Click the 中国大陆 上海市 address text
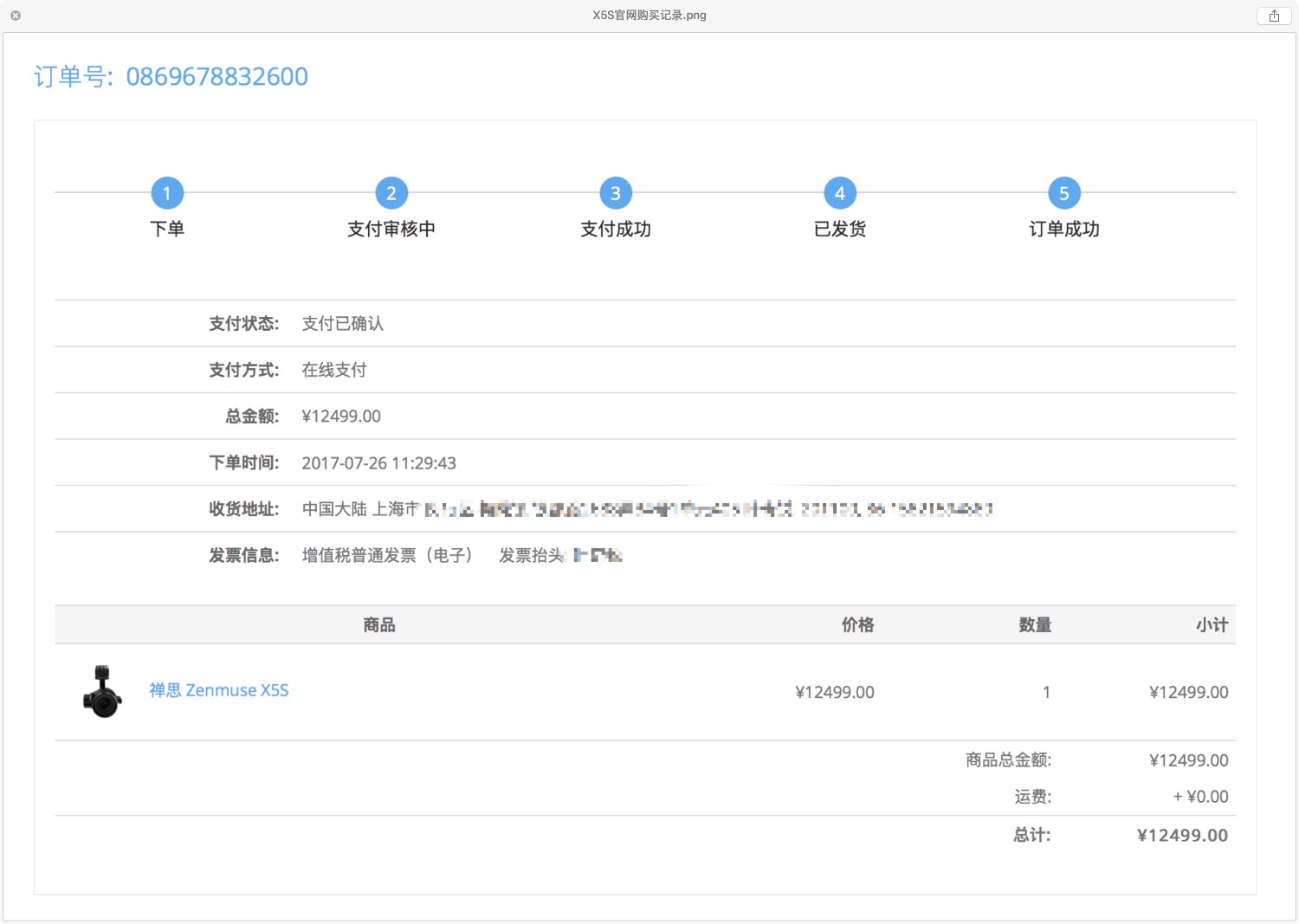Viewport: 1299px width, 924px height. tap(361, 509)
